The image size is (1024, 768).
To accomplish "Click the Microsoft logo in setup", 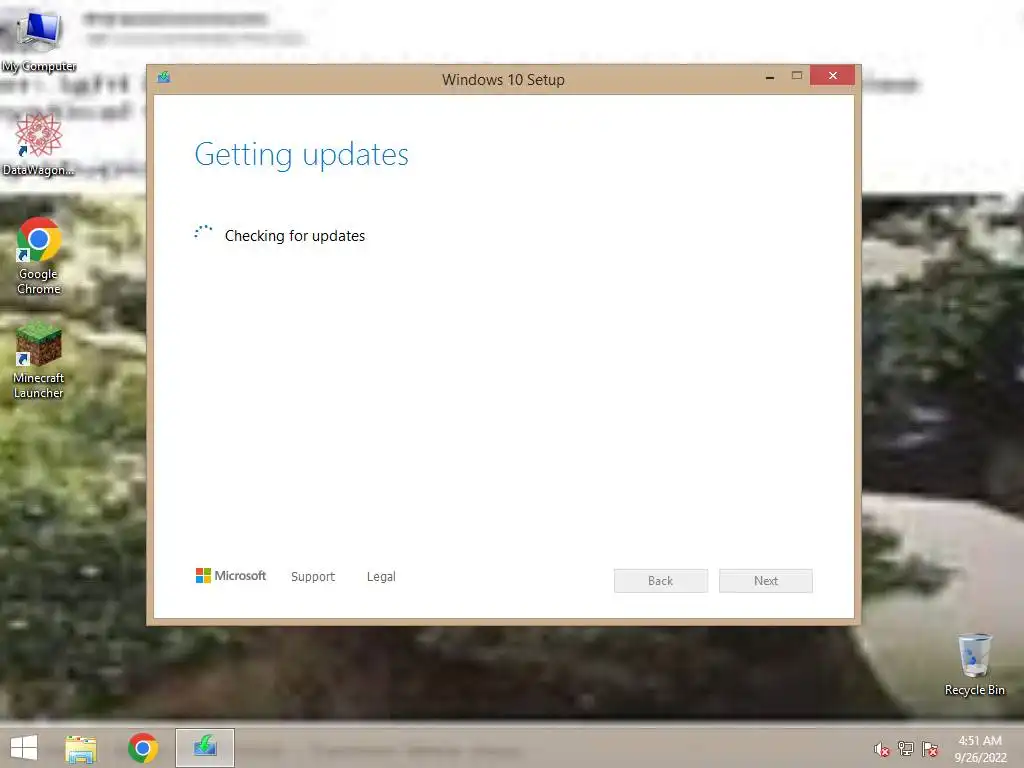I will (231, 575).
